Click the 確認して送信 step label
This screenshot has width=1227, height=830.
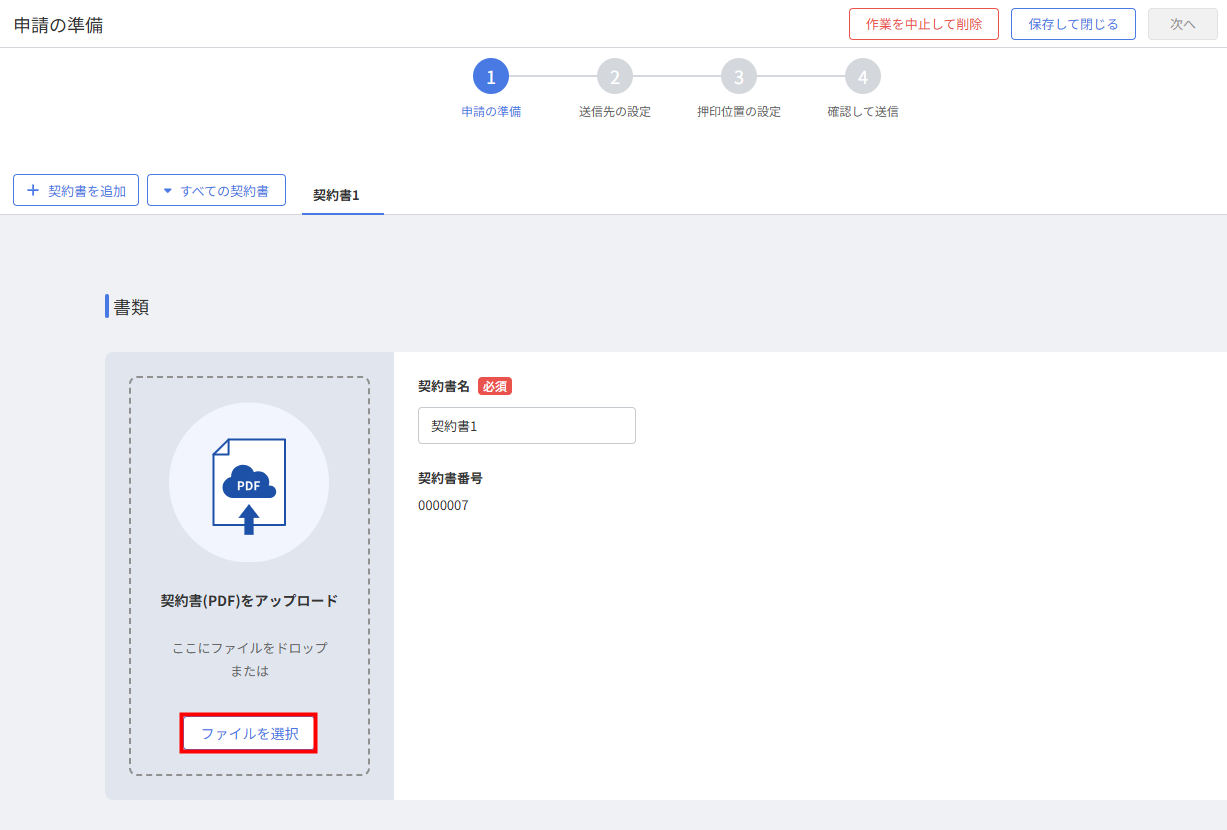(x=863, y=112)
